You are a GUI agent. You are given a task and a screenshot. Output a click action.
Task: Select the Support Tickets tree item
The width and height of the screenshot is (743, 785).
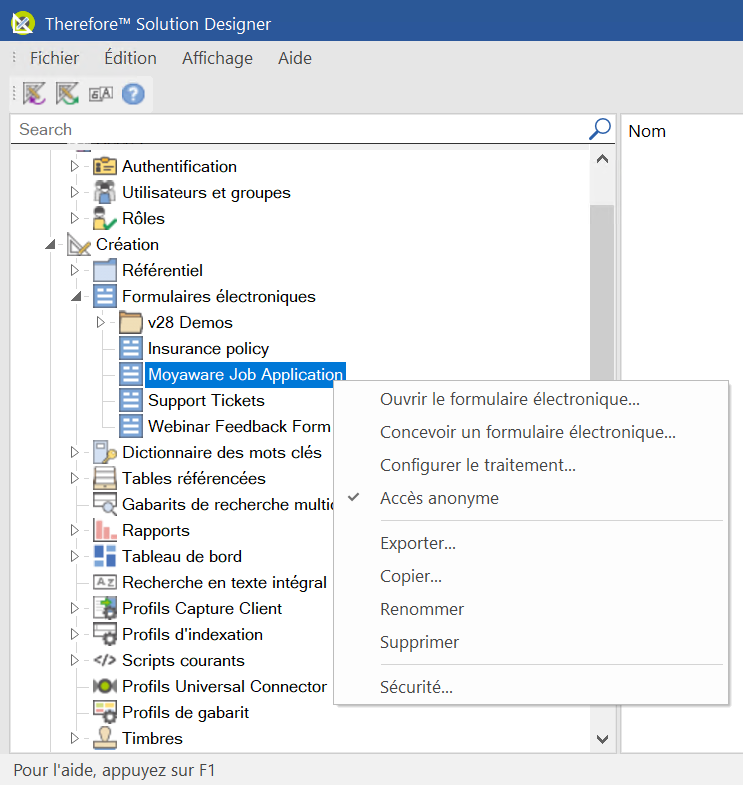tap(206, 400)
